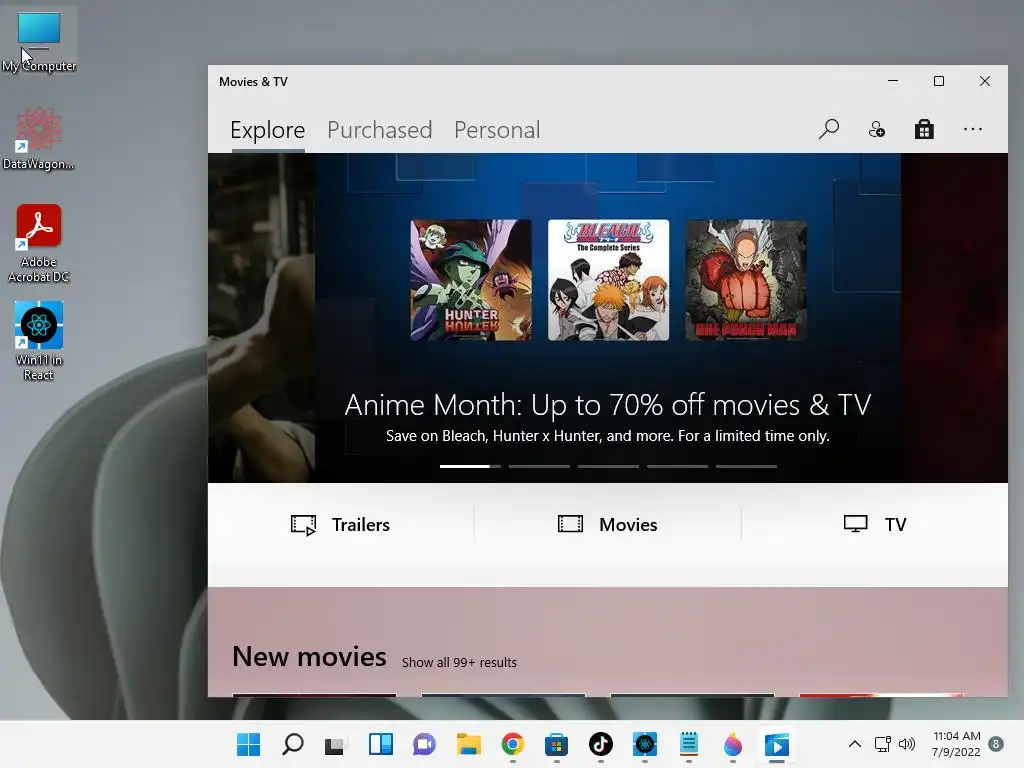
Task: Jump to the fourth banner slide indicator
Action: tap(677, 466)
